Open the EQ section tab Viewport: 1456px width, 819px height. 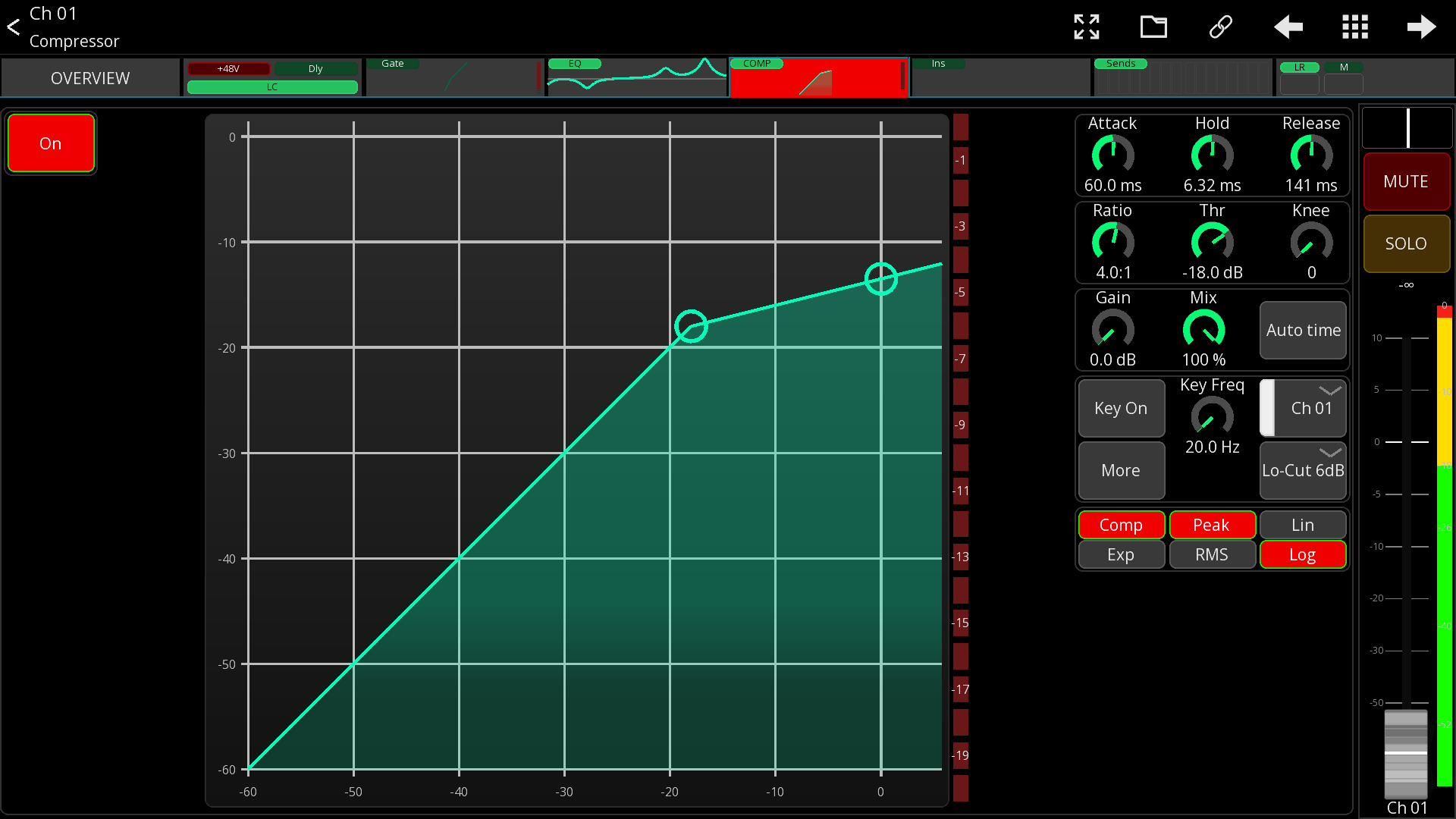(636, 78)
